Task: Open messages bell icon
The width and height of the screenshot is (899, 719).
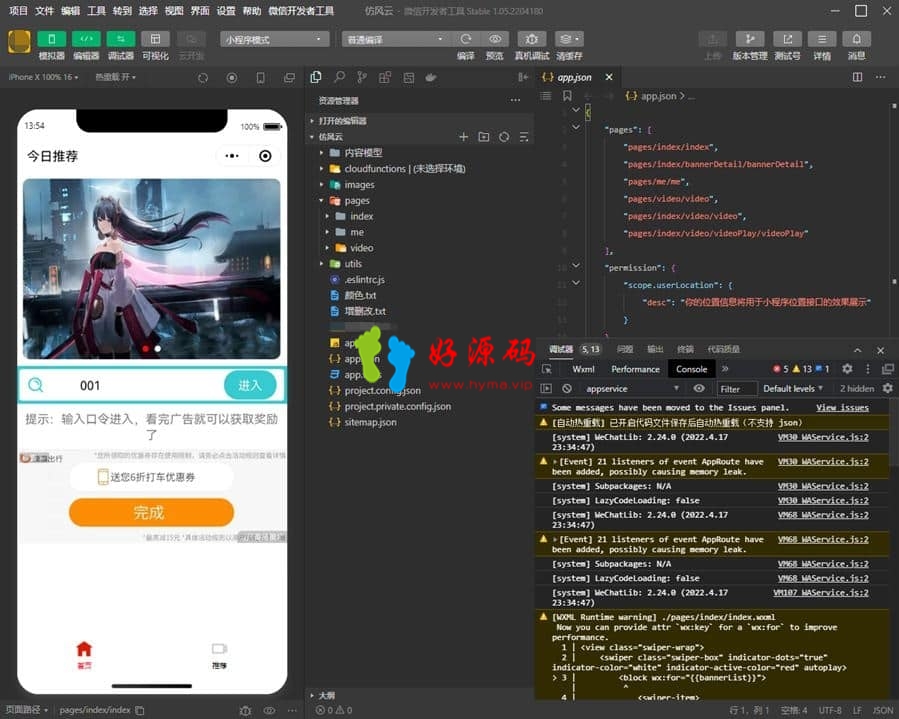Action: tap(857, 39)
